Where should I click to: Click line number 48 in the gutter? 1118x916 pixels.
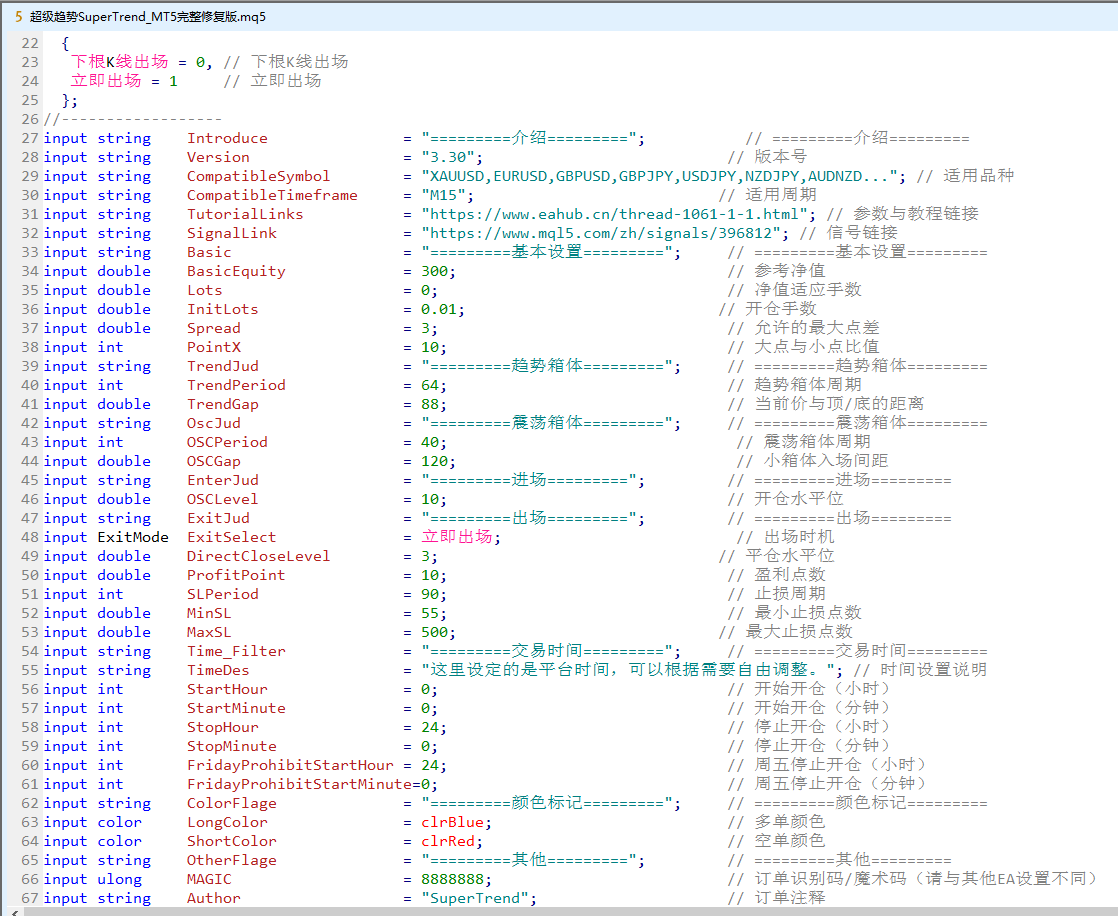(x=30, y=537)
